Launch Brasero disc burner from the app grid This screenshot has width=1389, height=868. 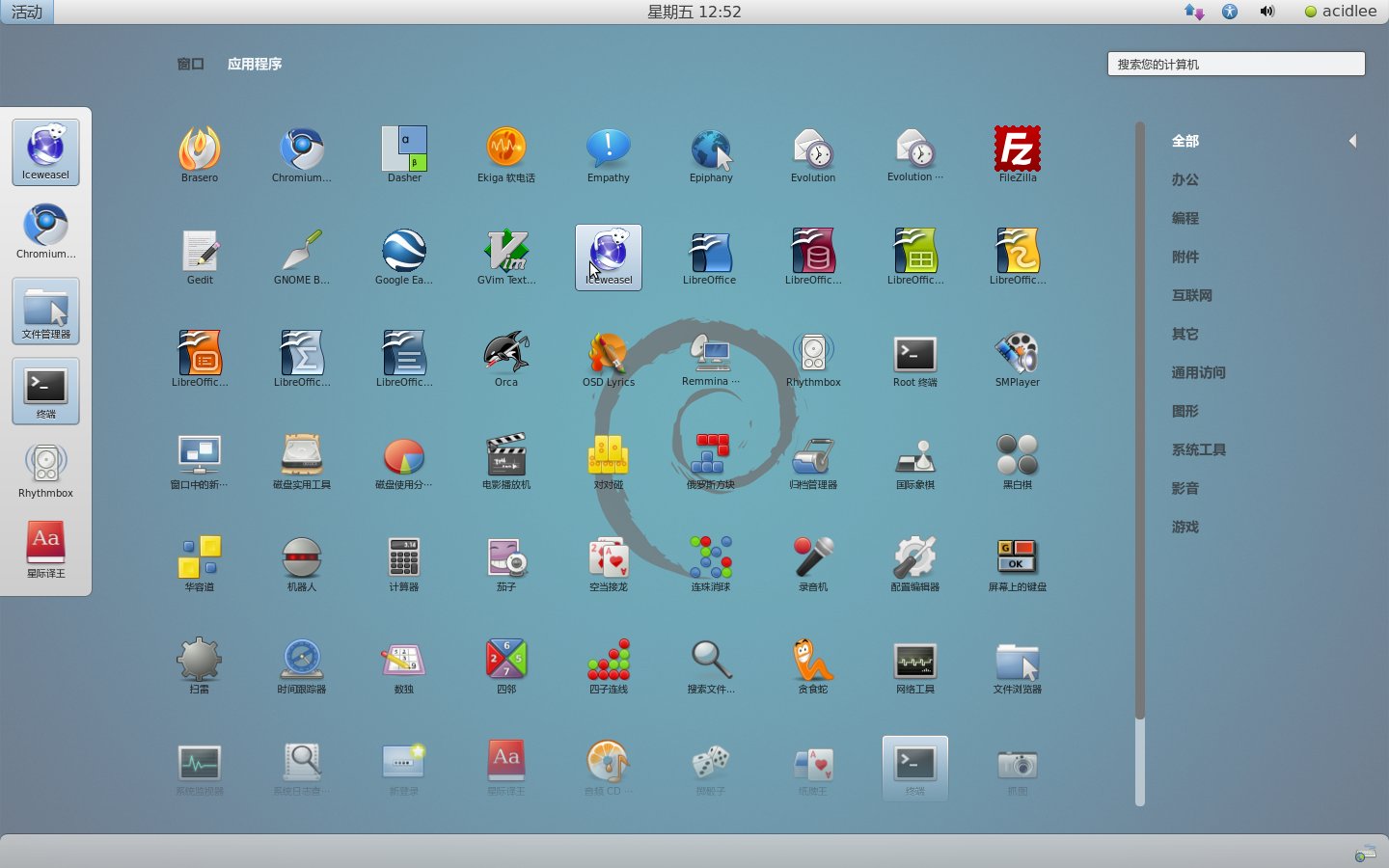(x=200, y=154)
